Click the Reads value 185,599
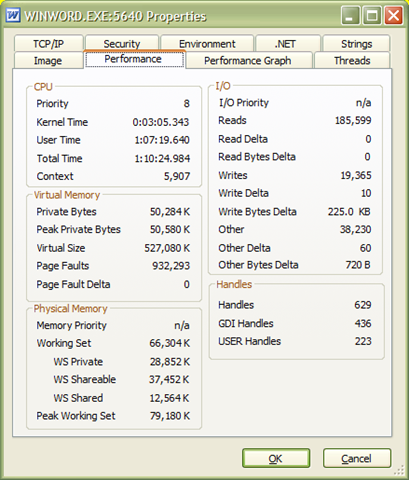 pos(353,120)
